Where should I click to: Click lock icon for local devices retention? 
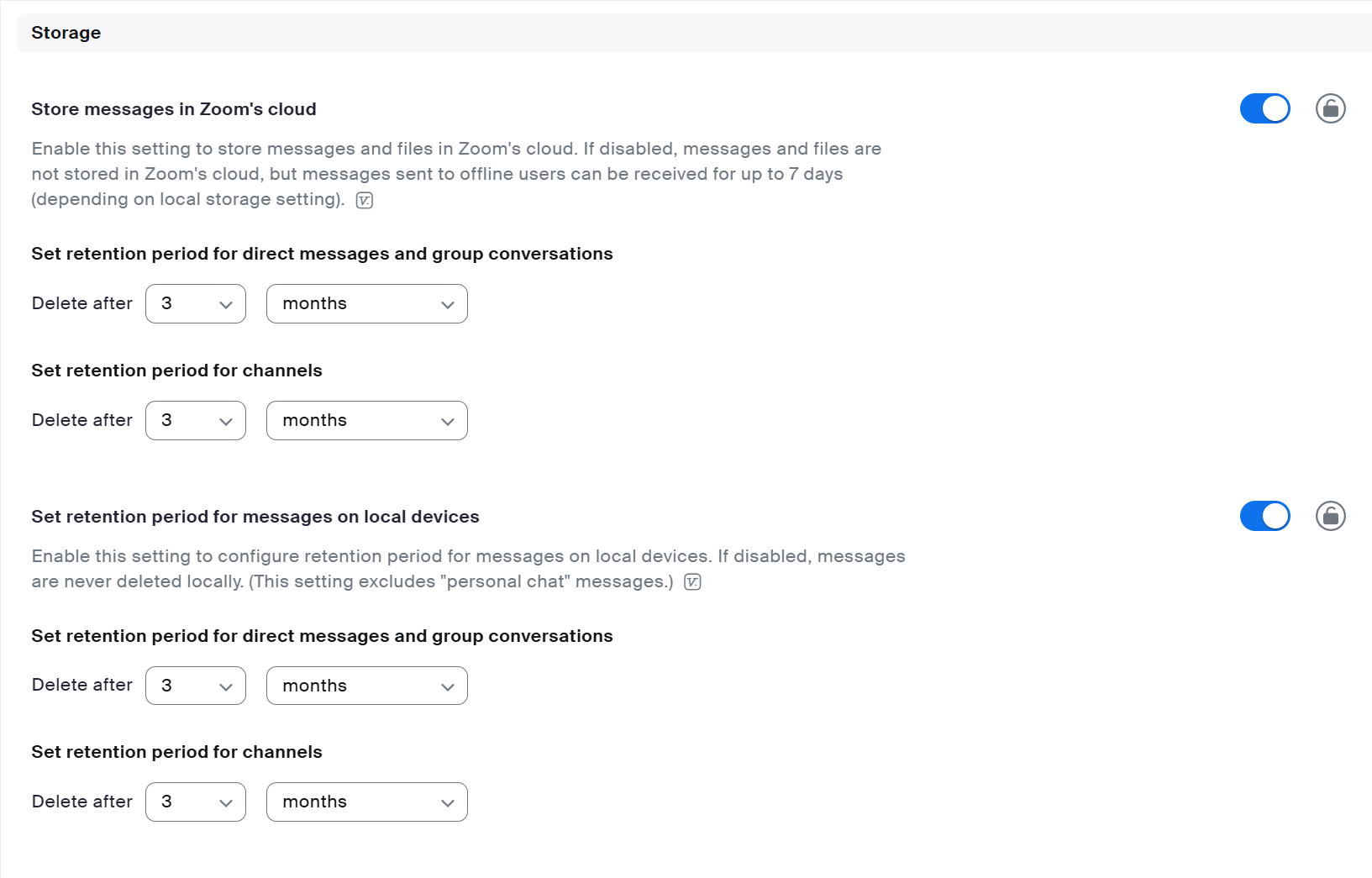click(x=1331, y=516)
